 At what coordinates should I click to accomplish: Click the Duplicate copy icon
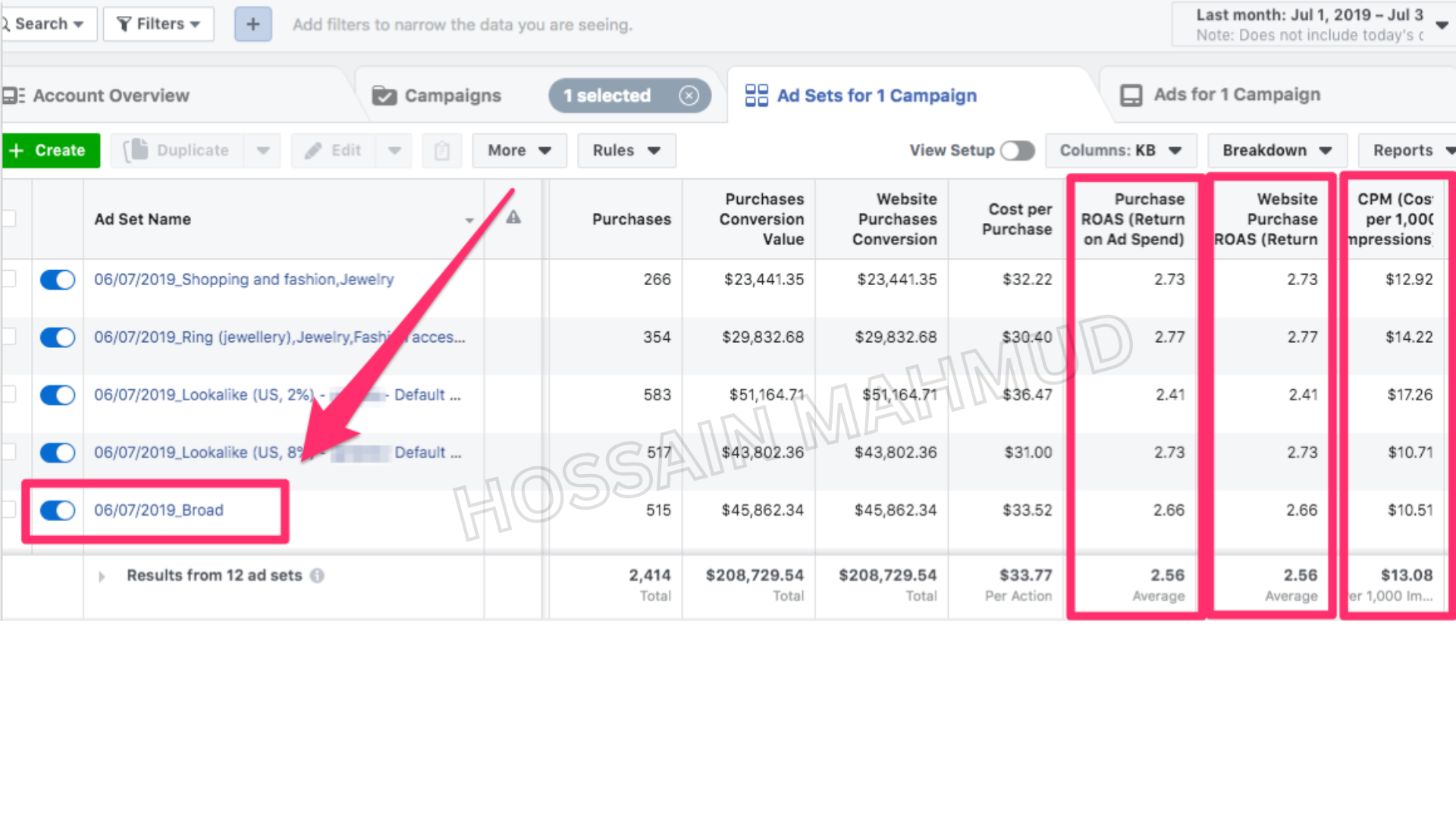[x=136, y=150]
